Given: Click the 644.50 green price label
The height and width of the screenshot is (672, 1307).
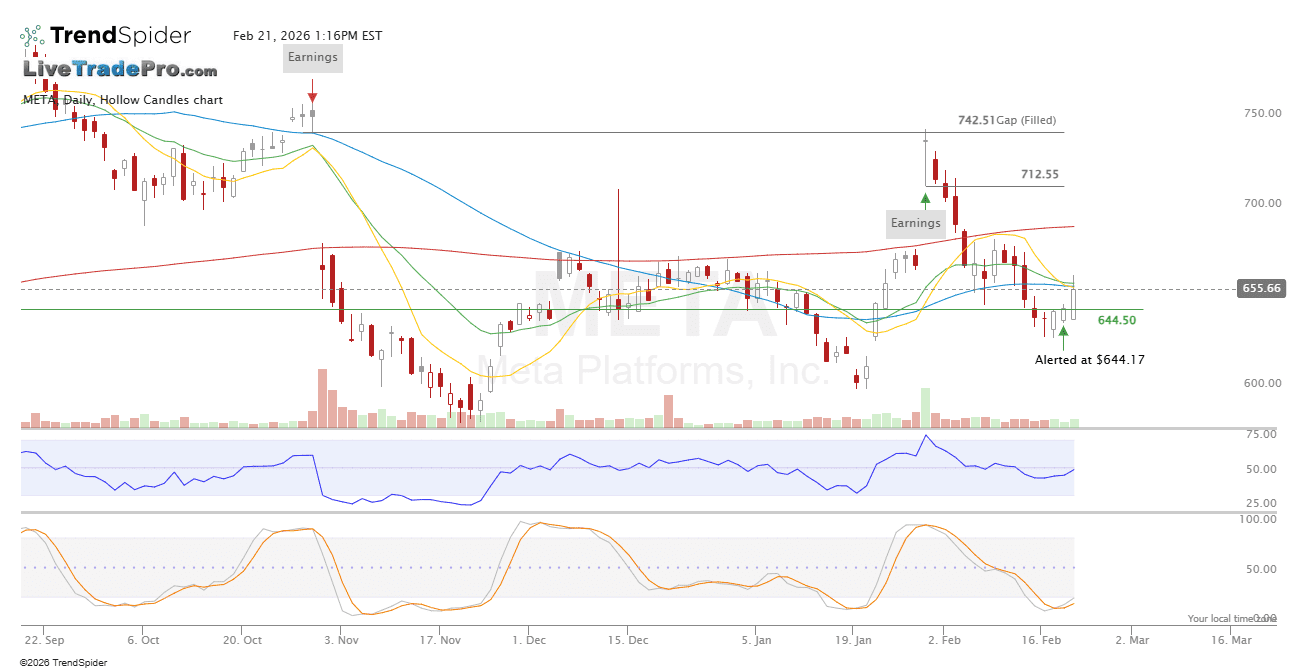Looking at the screenshot, I should click(1116, 321).
